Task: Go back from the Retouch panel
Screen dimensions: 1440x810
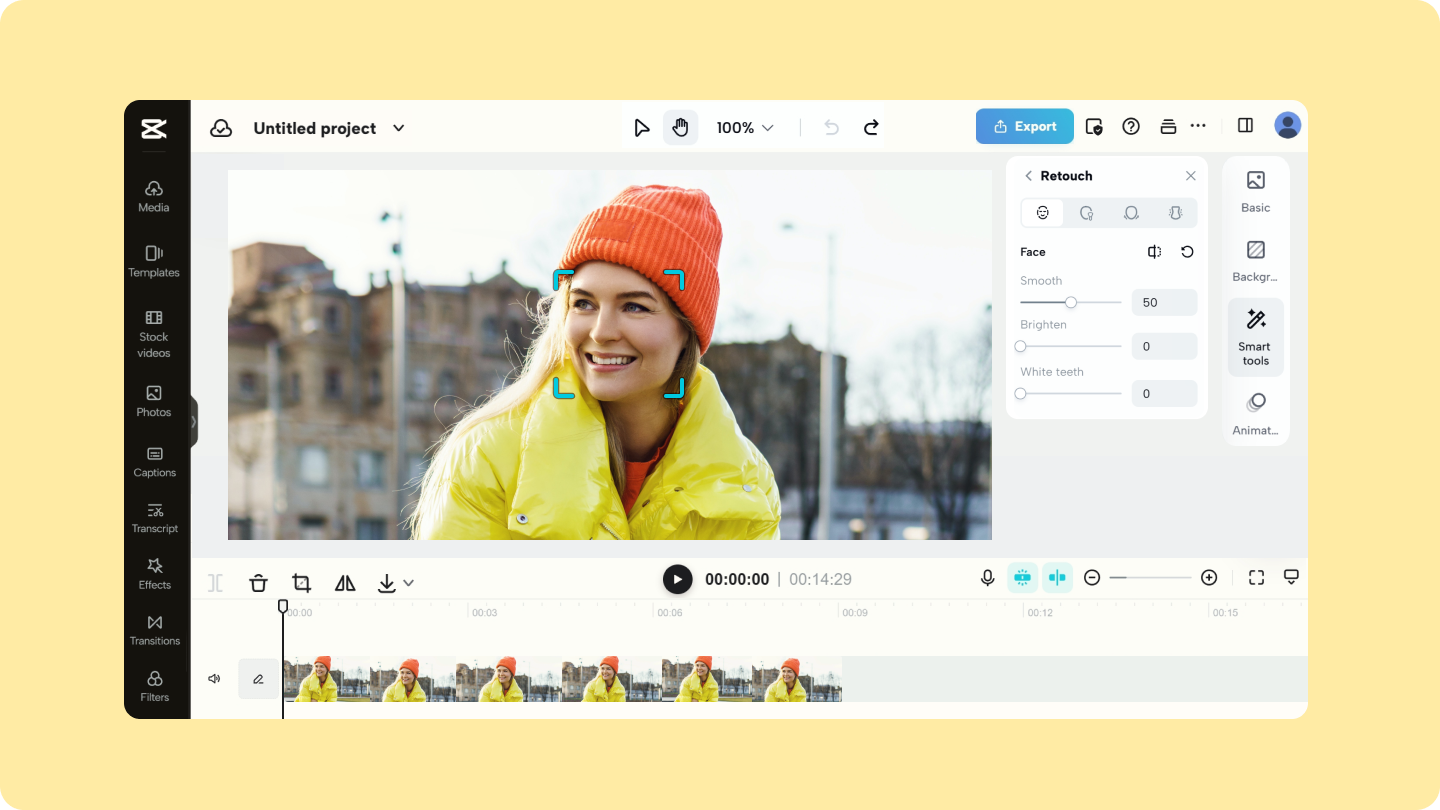Action: [1028, 176]
